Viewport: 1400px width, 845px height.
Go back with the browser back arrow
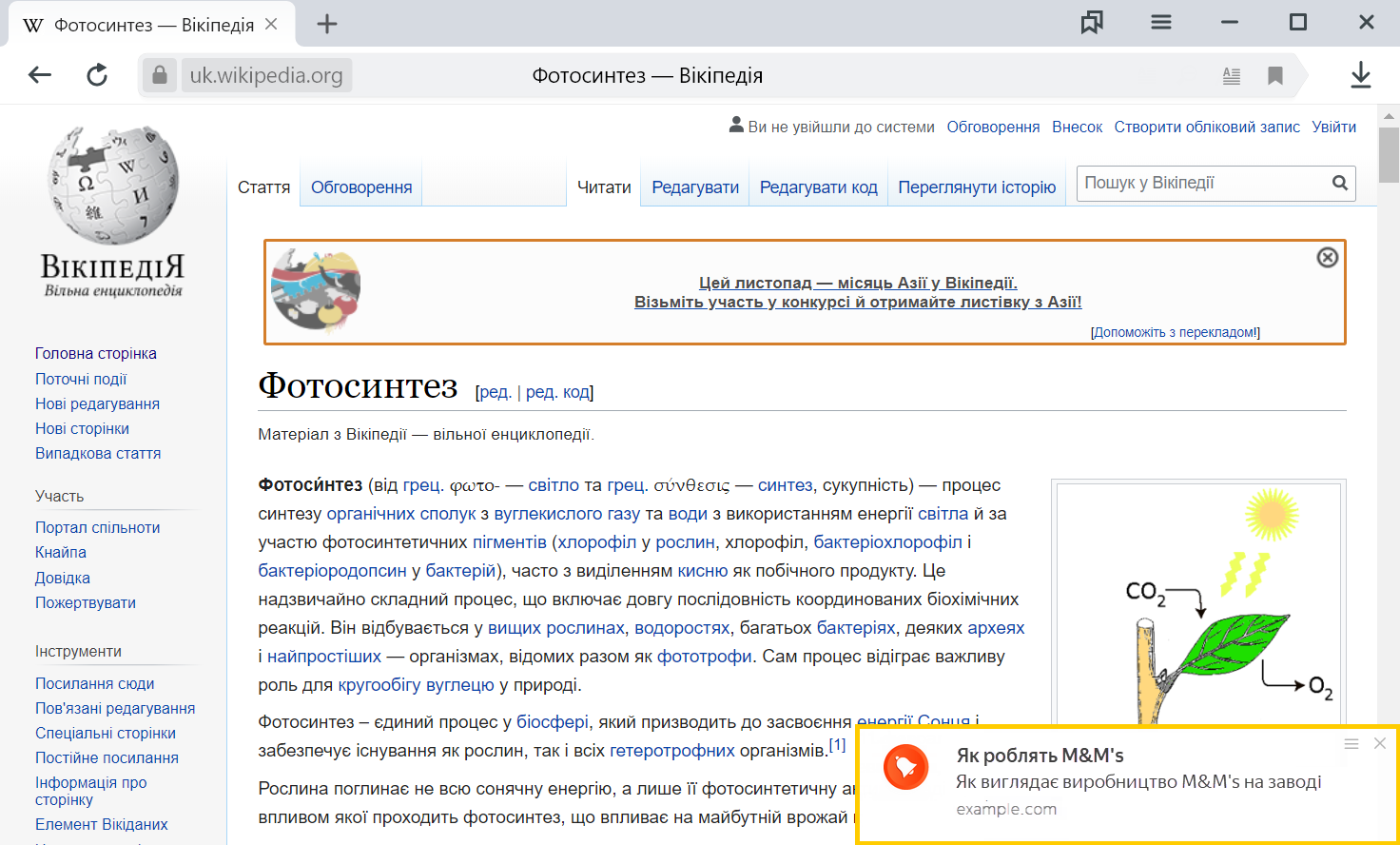39,75
